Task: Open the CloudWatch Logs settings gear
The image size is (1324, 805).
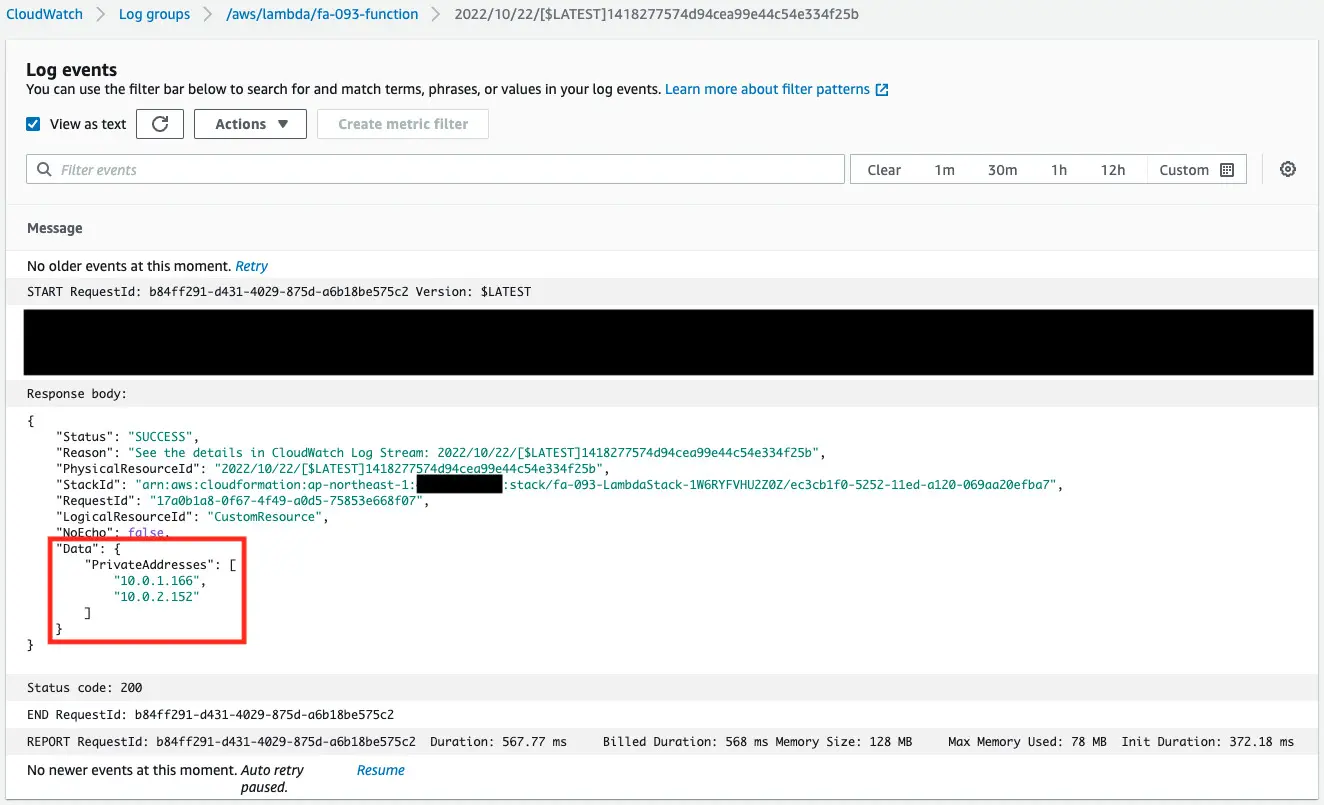Action: [1288, 168]
